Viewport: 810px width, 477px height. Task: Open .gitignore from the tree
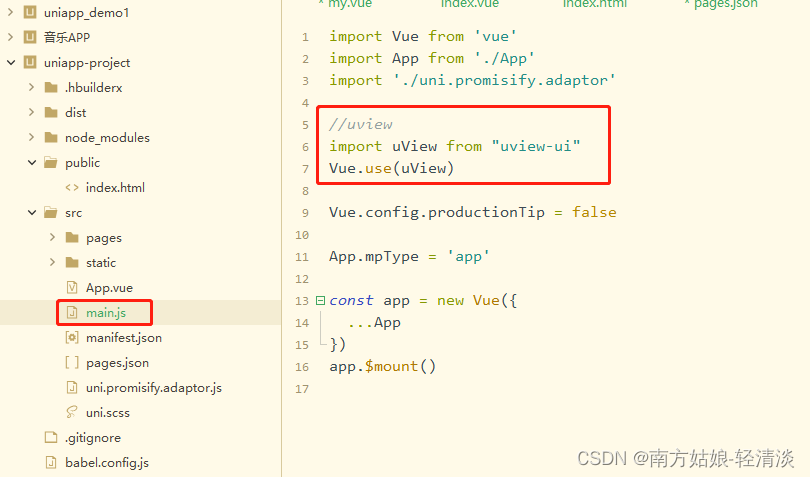pos(93,438)
